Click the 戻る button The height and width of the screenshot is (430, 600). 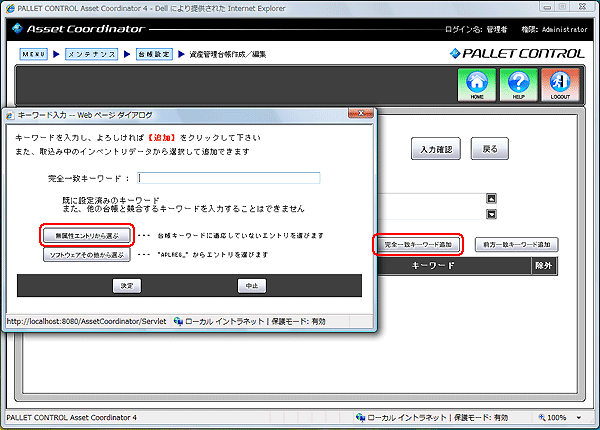490,149
